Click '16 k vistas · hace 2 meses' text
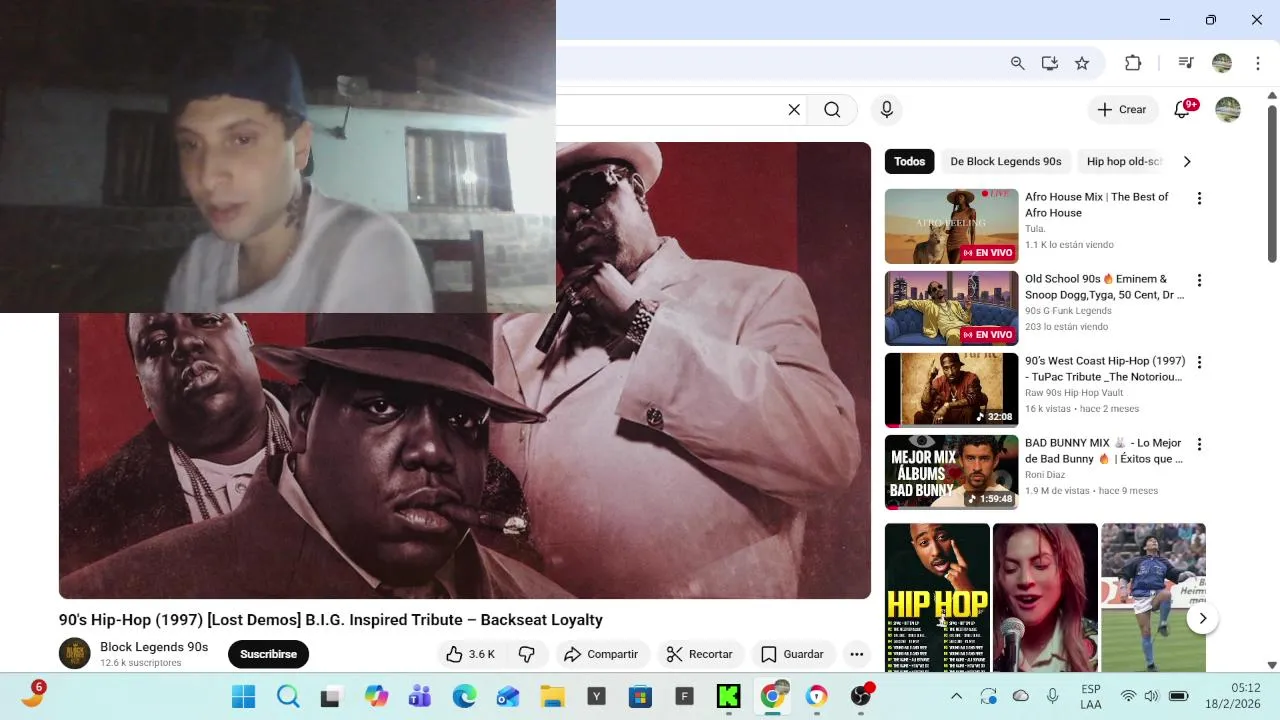The height and width of the screenshot is (720, 1280). 1082,409
